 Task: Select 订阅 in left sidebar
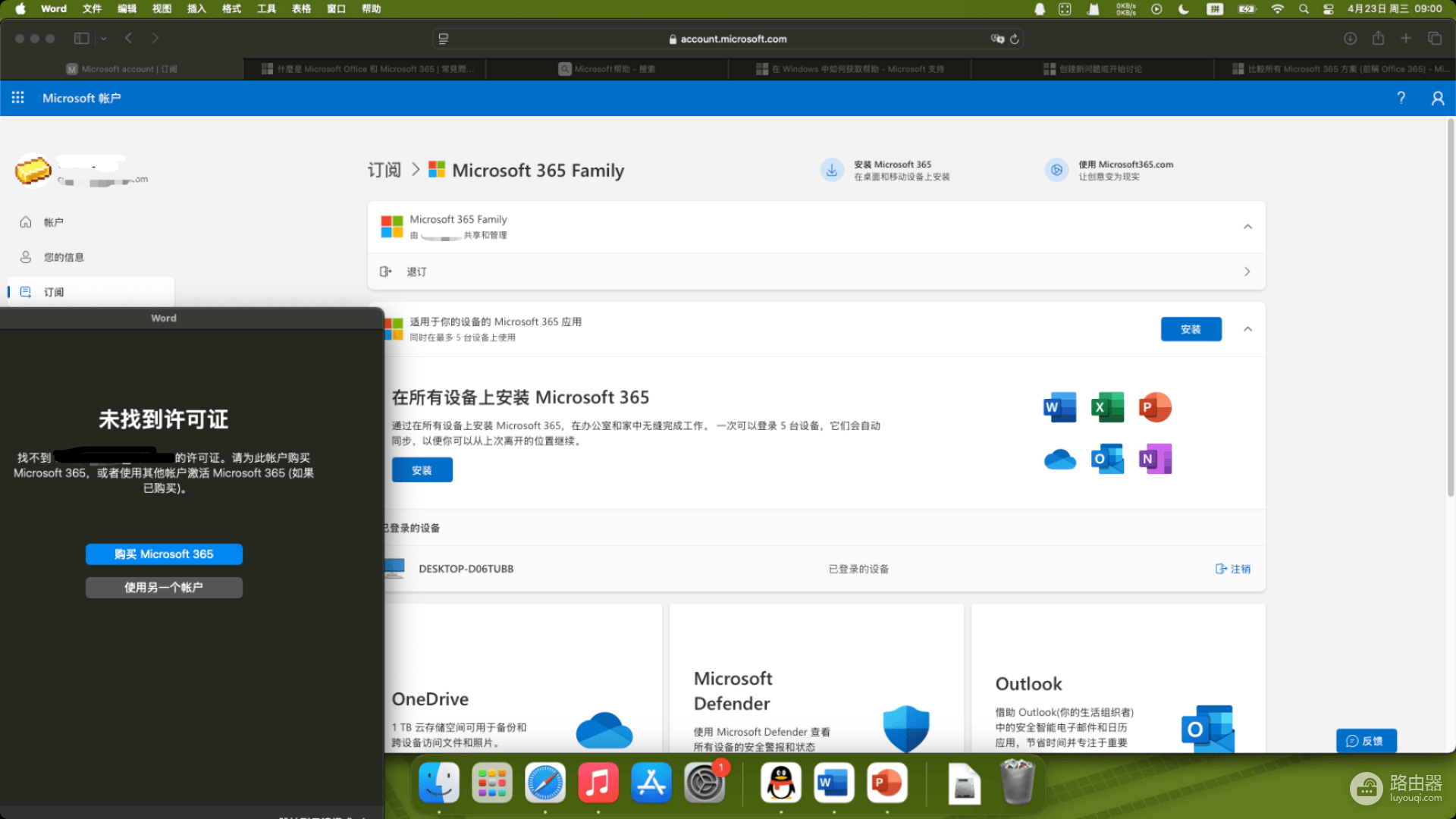coord(91,292)
